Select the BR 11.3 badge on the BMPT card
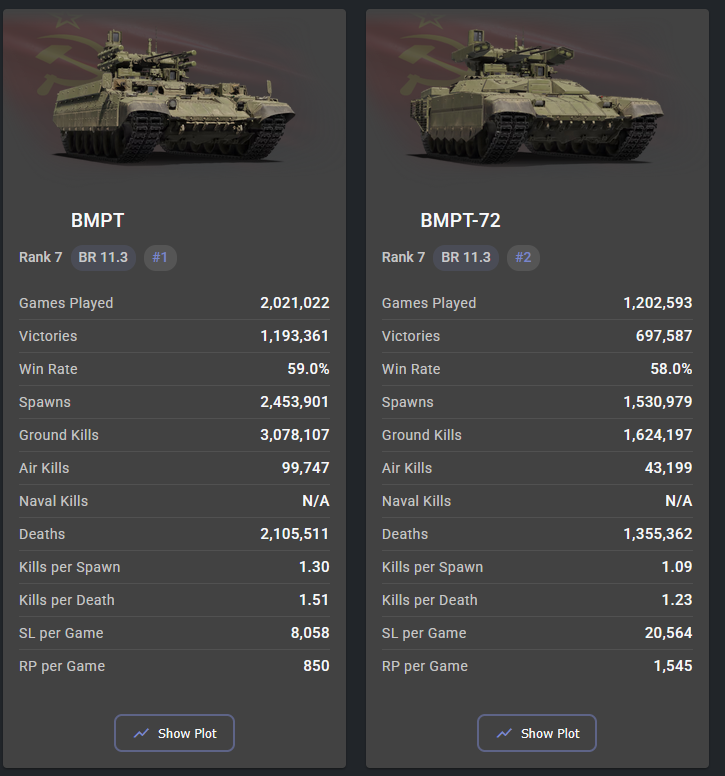Screen dimensions: 725x776 click(x=103, y=257)
